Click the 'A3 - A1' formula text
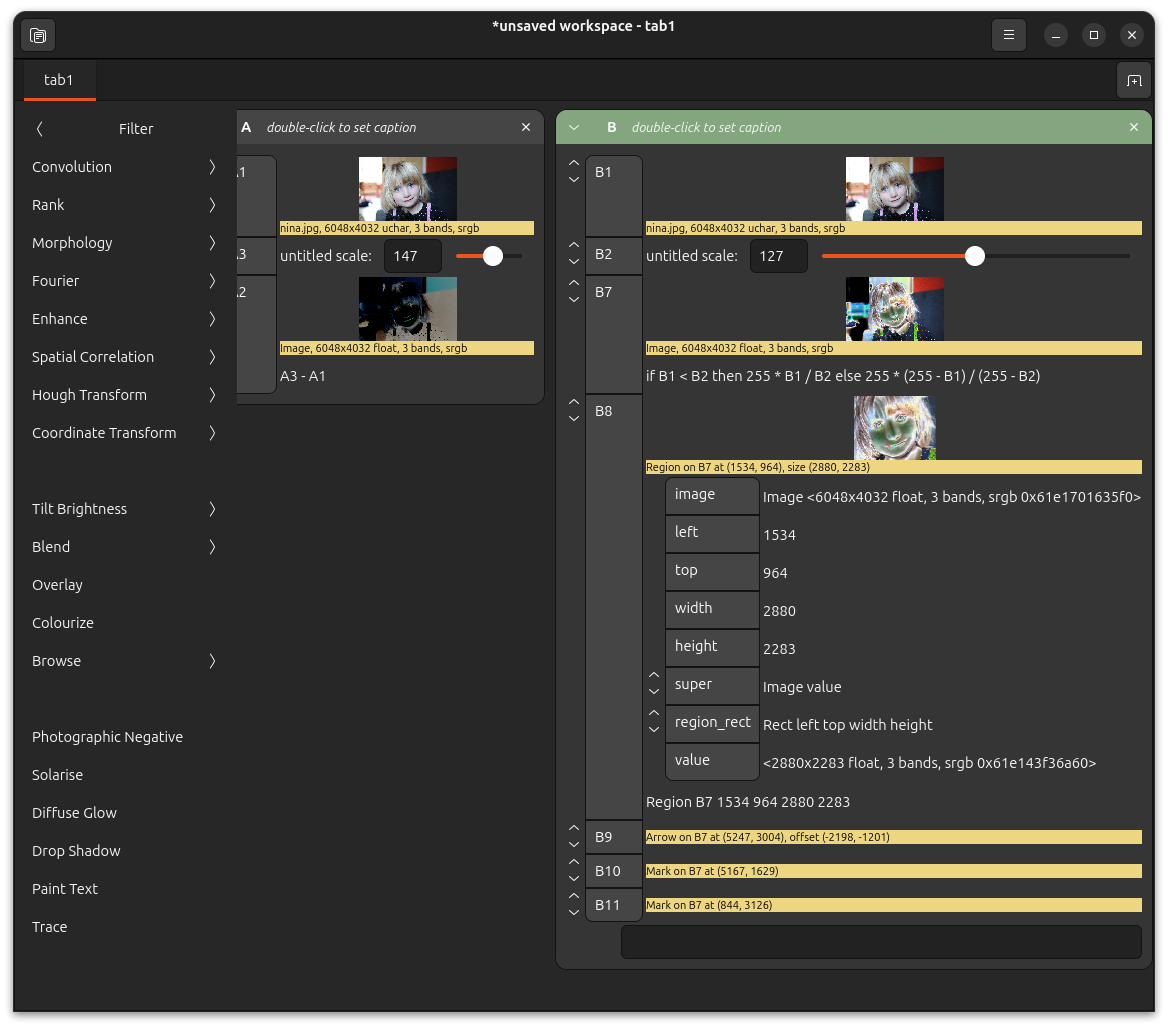1168x1028 pixels. click(302, 376)
